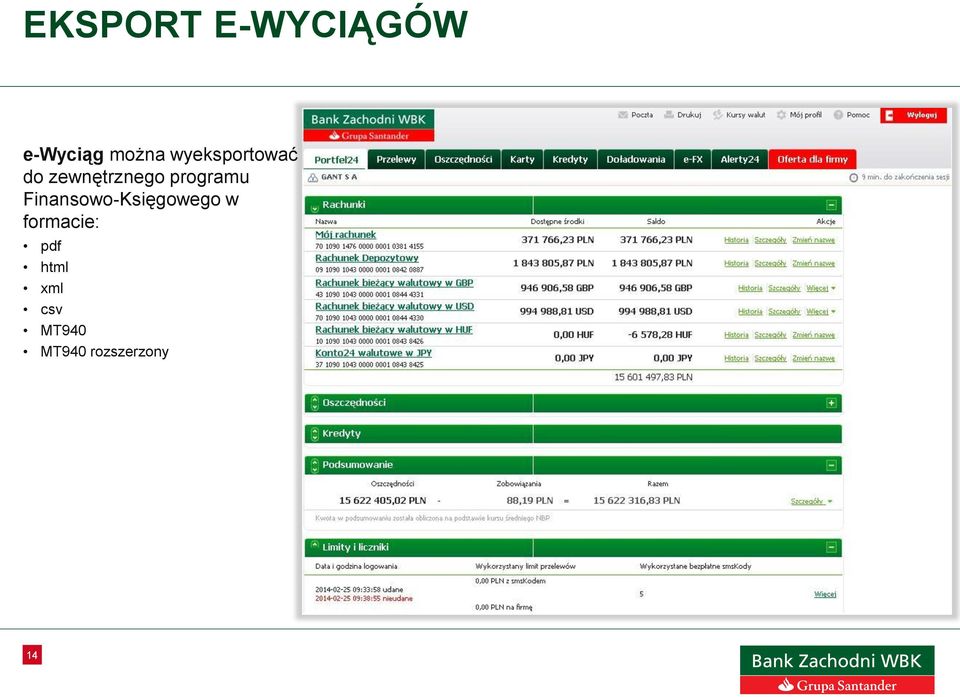Open Szczegóły for the Konto24 JPY account
Image resolution: width=960 pixels, height=697 pixels.
coord(770,358)
